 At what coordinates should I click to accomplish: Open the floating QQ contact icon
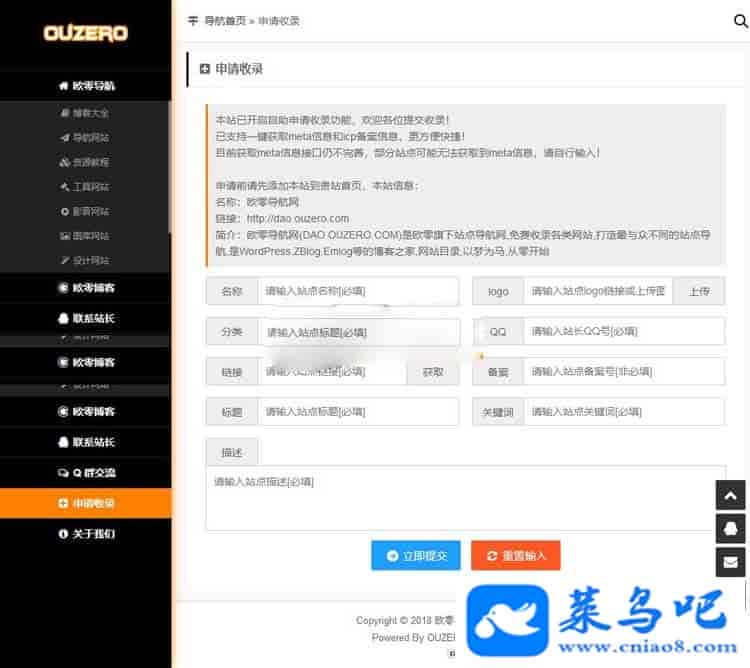(731, 528)
